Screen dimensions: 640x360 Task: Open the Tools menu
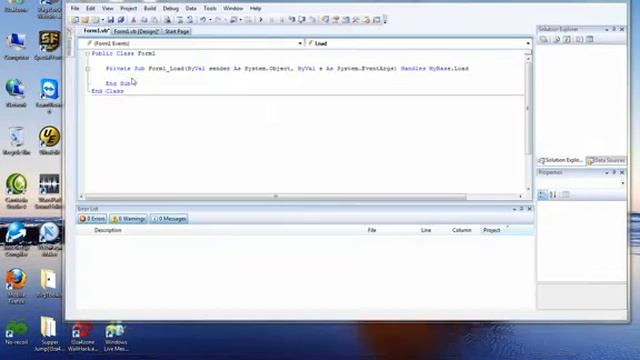tap(210, 8)
